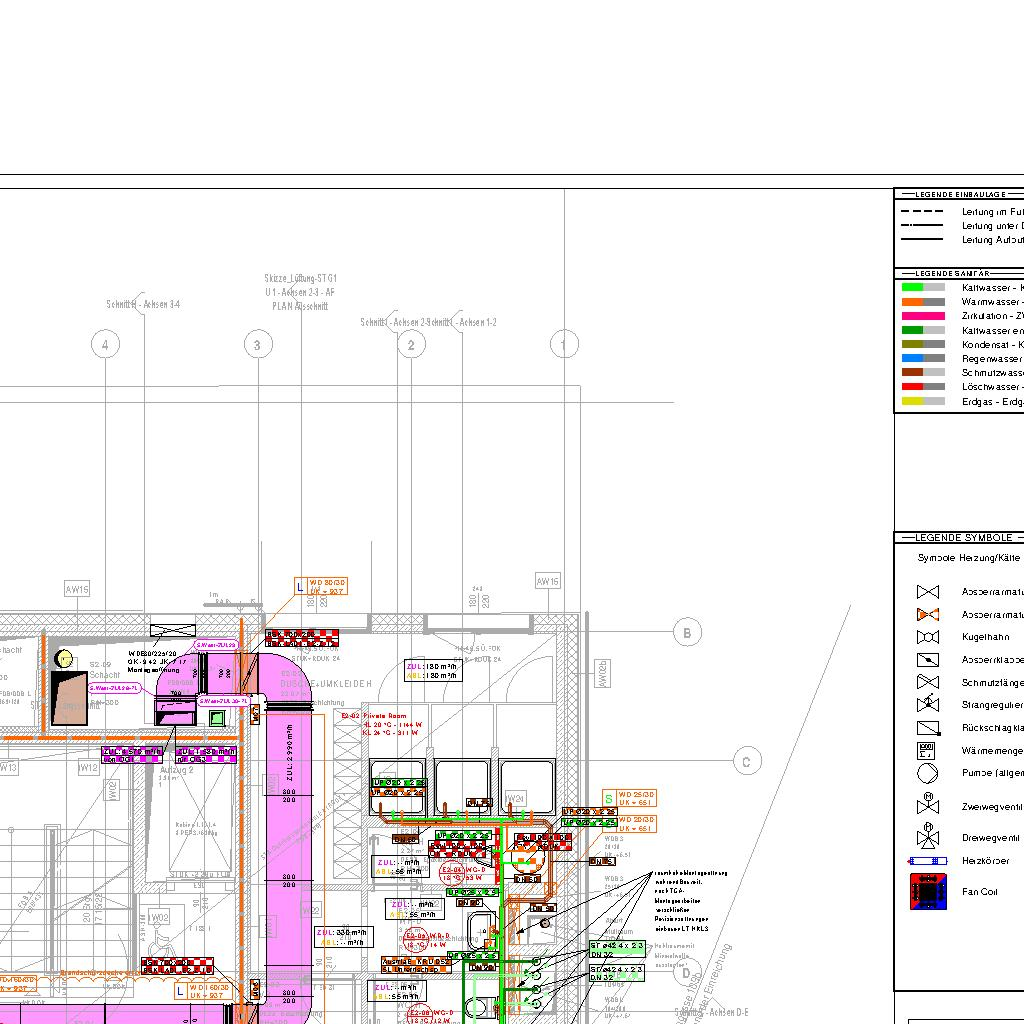Screen dimensions: 1024x1024
Task: Click the Kugelhahn valve symbol in legend
Action: tap(927, 637)
